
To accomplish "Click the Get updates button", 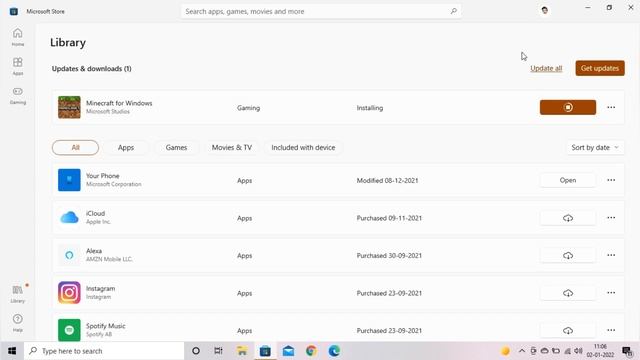I will click(600, 68).
